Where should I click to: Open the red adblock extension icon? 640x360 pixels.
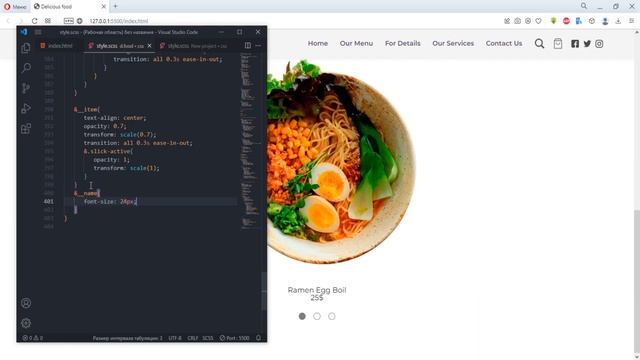tap(566, 21)
